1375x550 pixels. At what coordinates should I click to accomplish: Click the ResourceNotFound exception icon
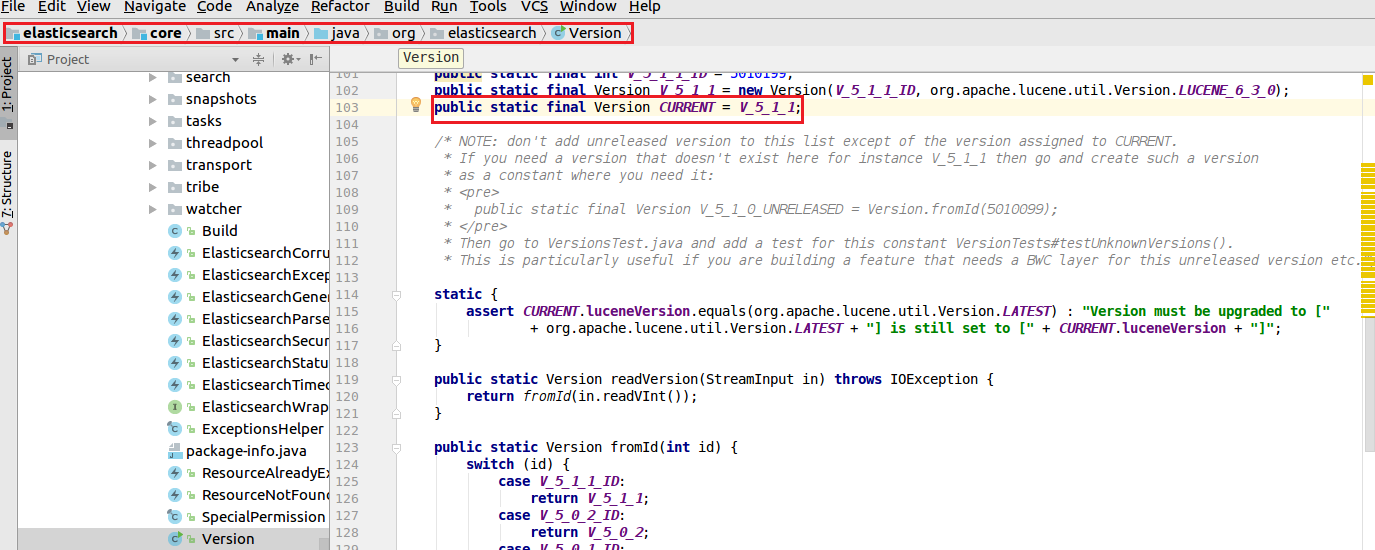point(174,495)
